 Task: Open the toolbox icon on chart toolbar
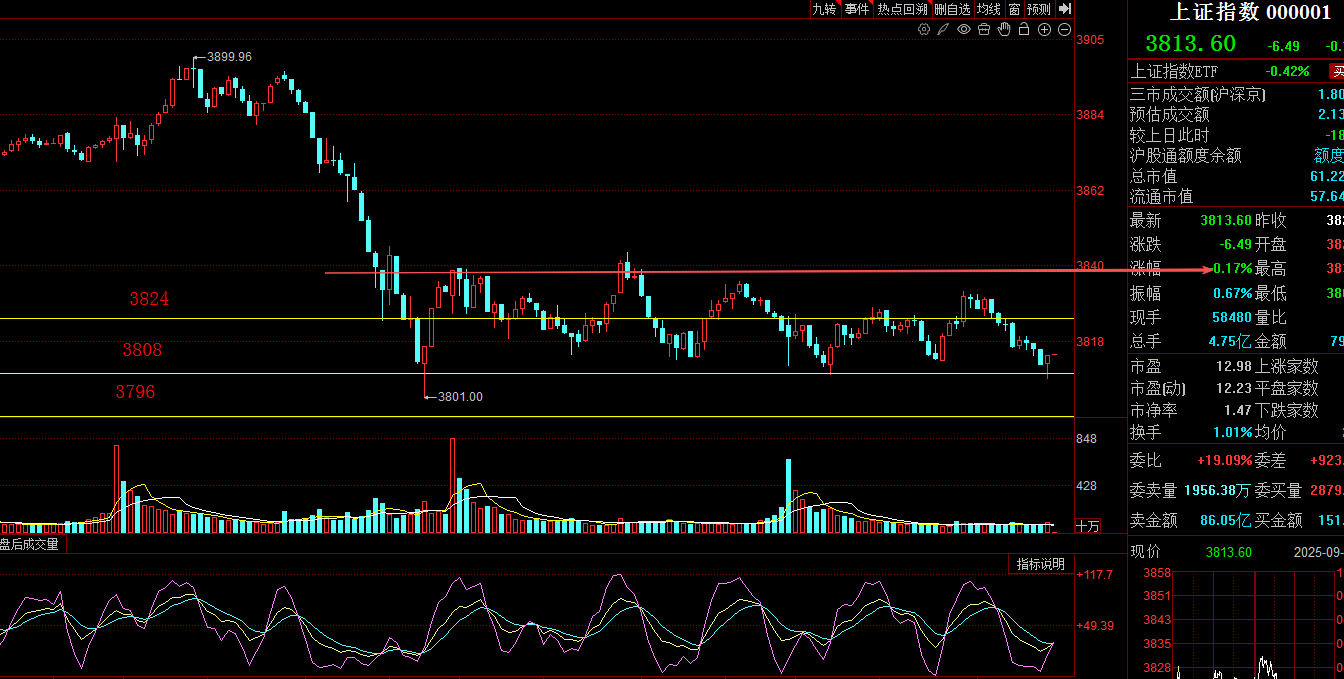[x=984, y=29]
